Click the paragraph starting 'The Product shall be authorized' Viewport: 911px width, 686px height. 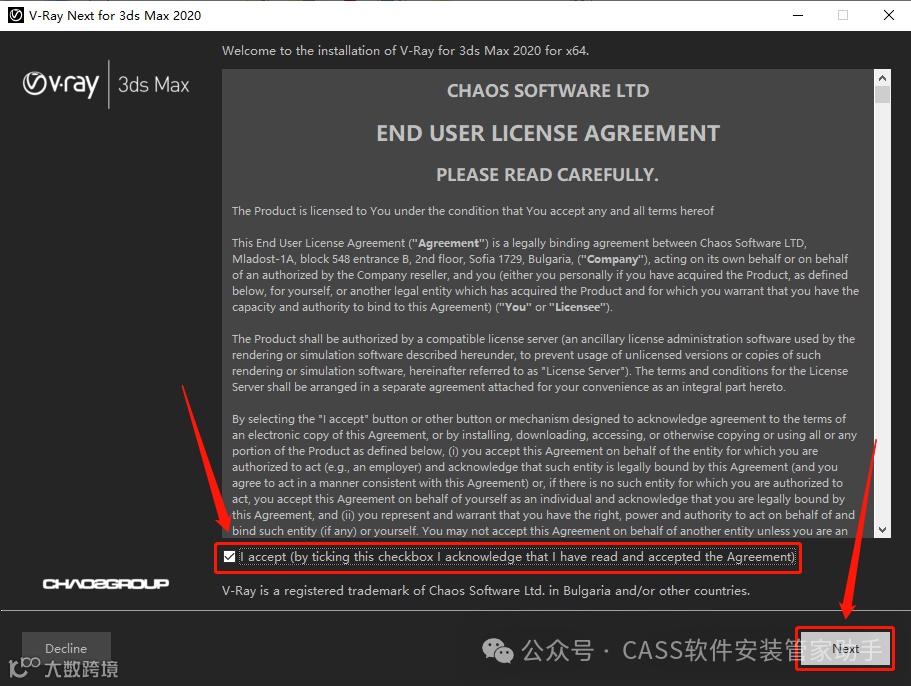(x=544, y=362)
